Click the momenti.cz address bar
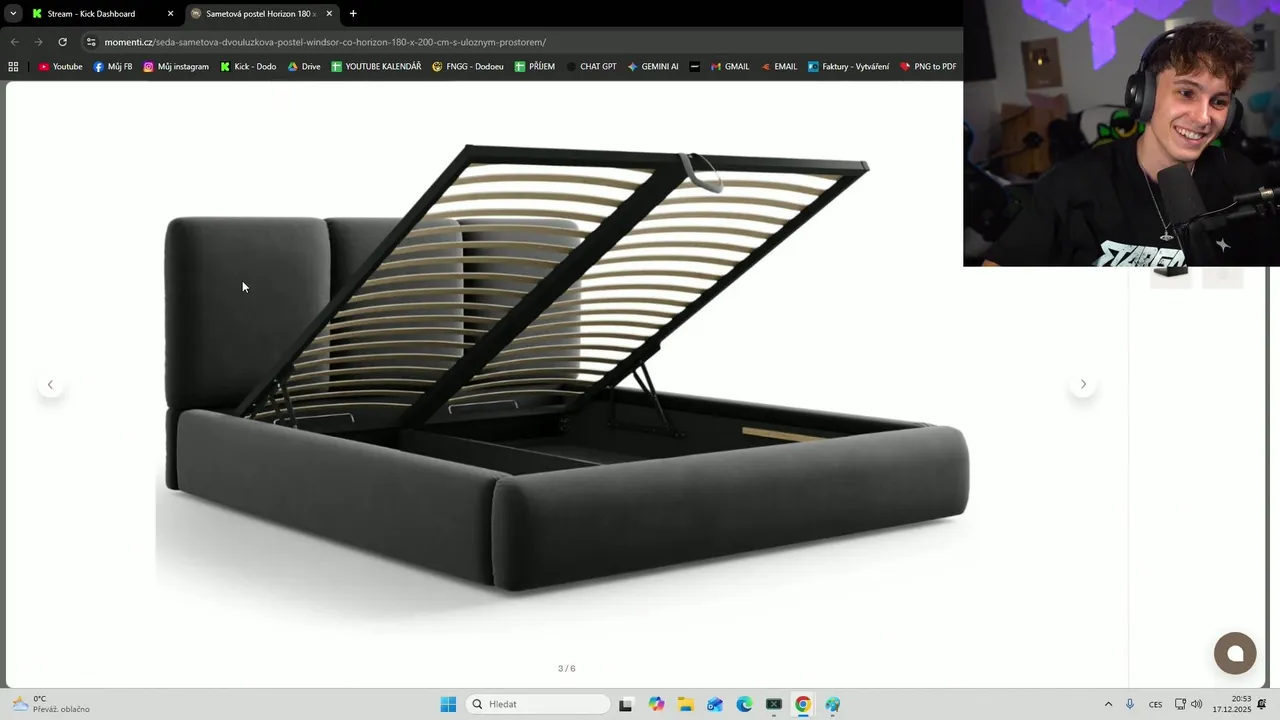Screen dimensions: 1280x720 520,42
